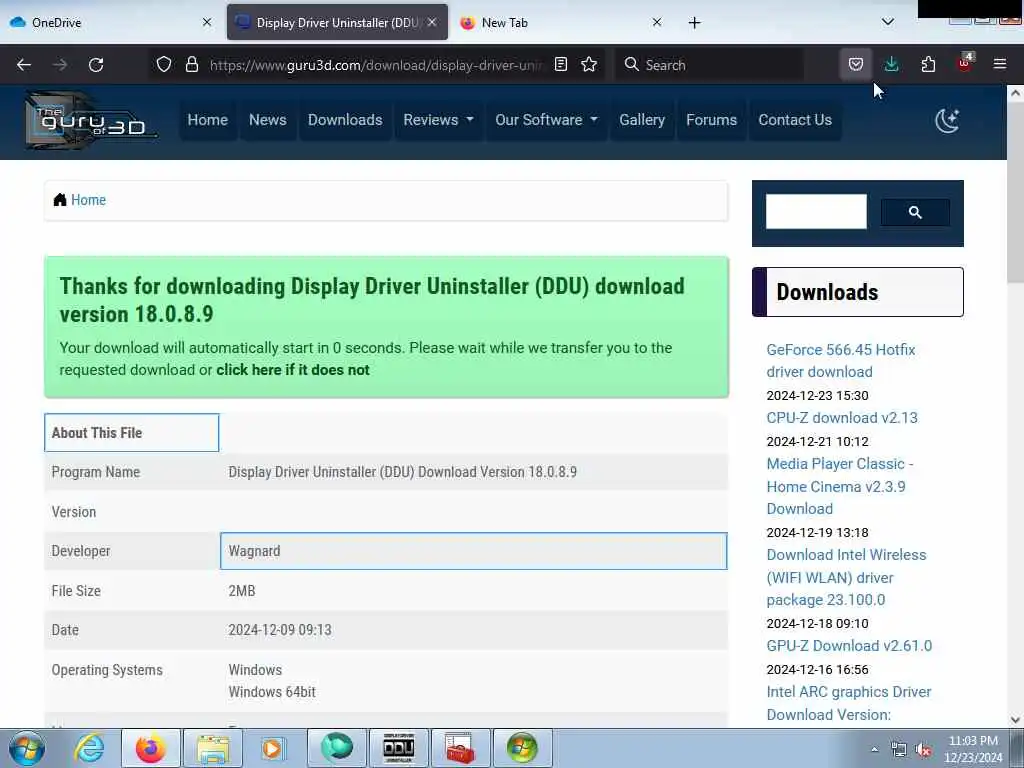Click the sidebar search text field
Image resolution: width=1024 pixels, height=768 pixels.
tap(816, 212)
